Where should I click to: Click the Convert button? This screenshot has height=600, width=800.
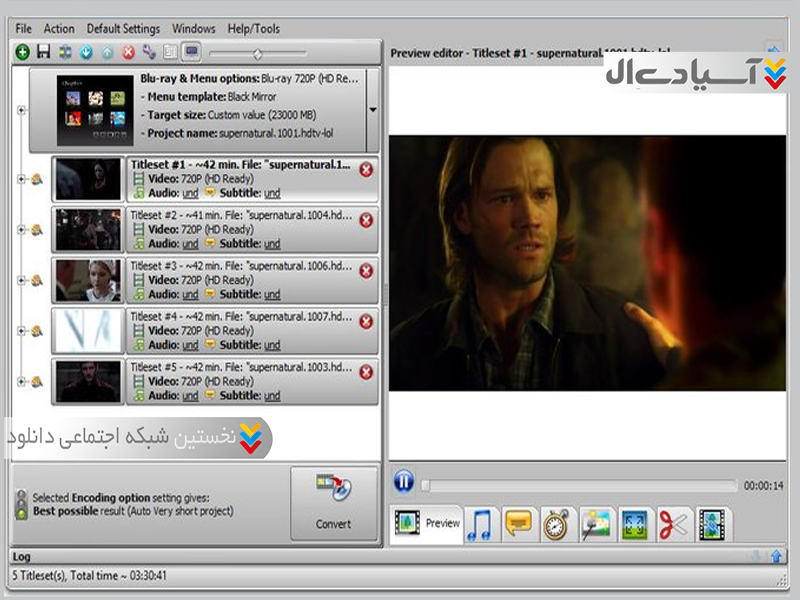[333, 504]
